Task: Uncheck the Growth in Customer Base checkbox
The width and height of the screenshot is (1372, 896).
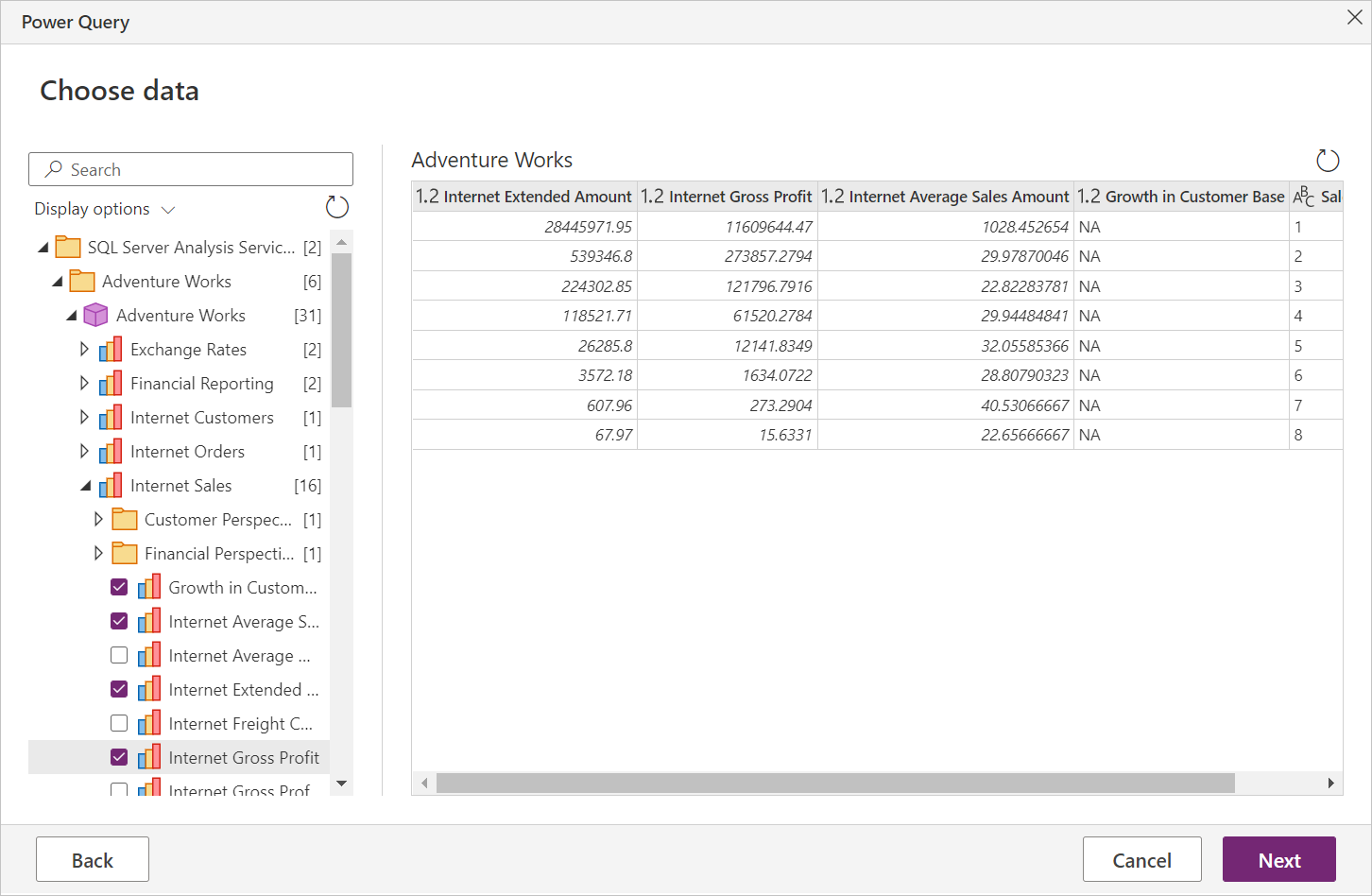Action: coord(118,587)
